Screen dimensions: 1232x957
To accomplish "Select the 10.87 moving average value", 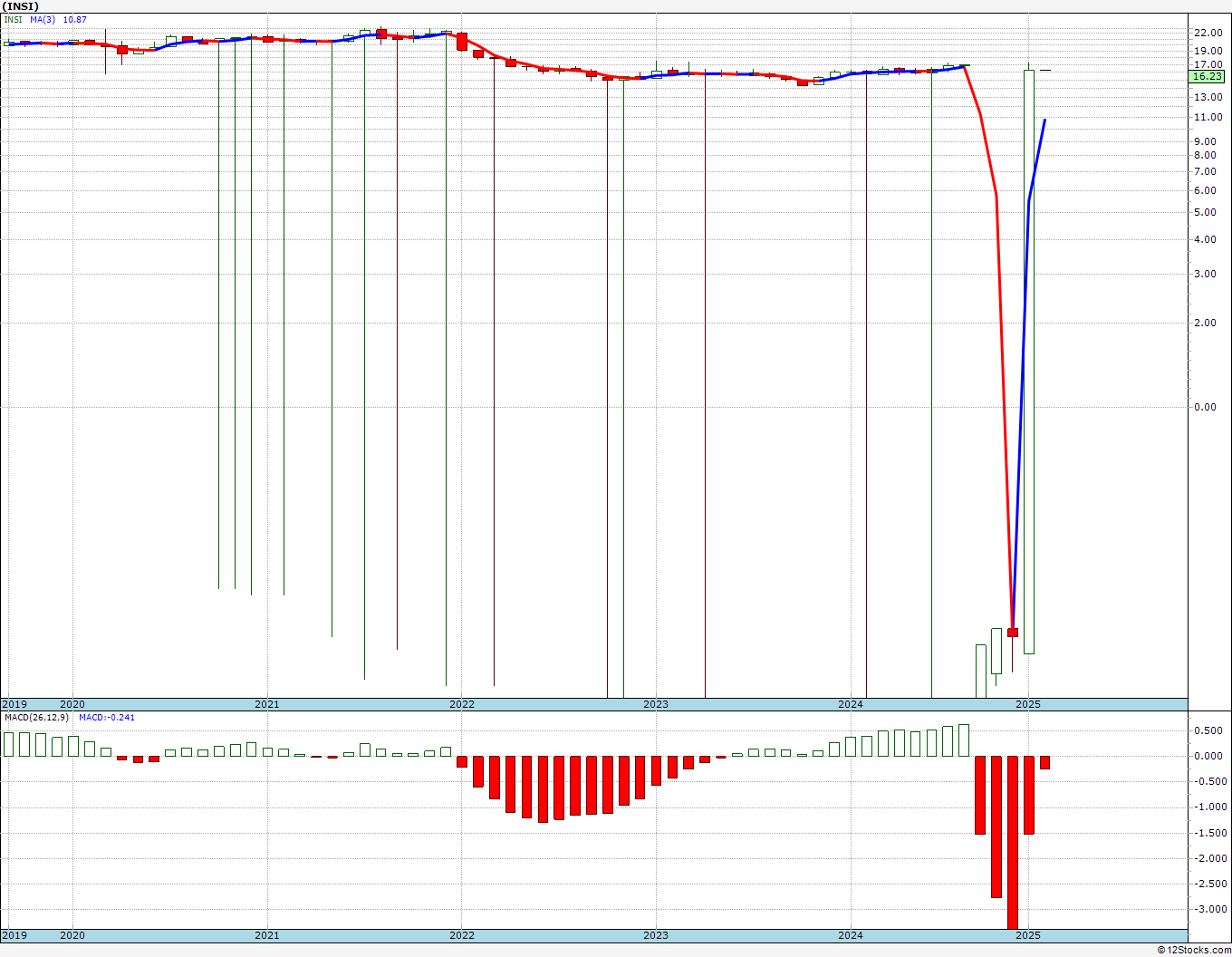I will [x=74, y=20].
